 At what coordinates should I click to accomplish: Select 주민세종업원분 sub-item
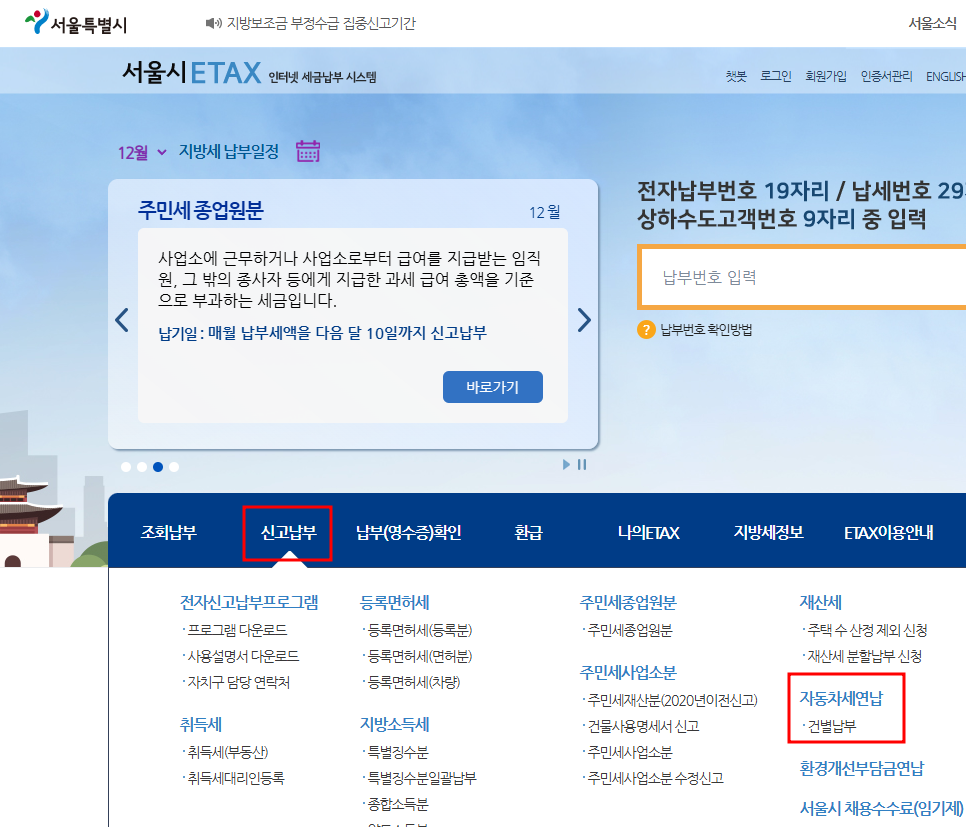pyautogui.click(x=629, y=630)
